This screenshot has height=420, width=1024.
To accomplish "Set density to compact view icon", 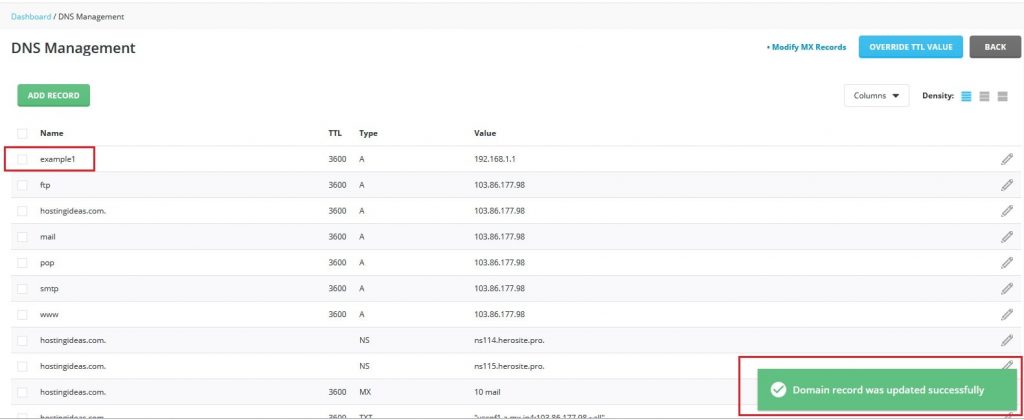I will pyautogui.click(x=967, y=96).
